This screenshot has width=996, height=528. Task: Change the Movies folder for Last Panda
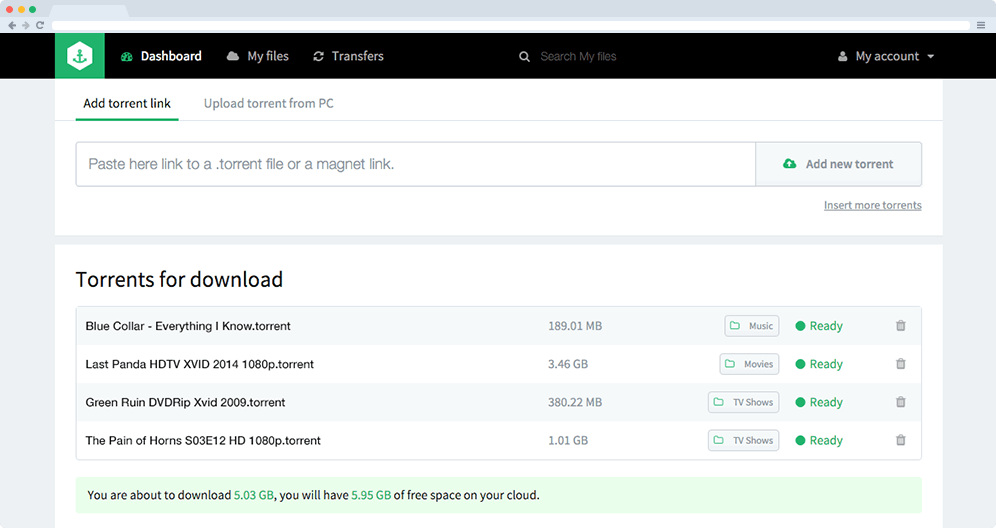pyautogui.click(x=749, y=364)
